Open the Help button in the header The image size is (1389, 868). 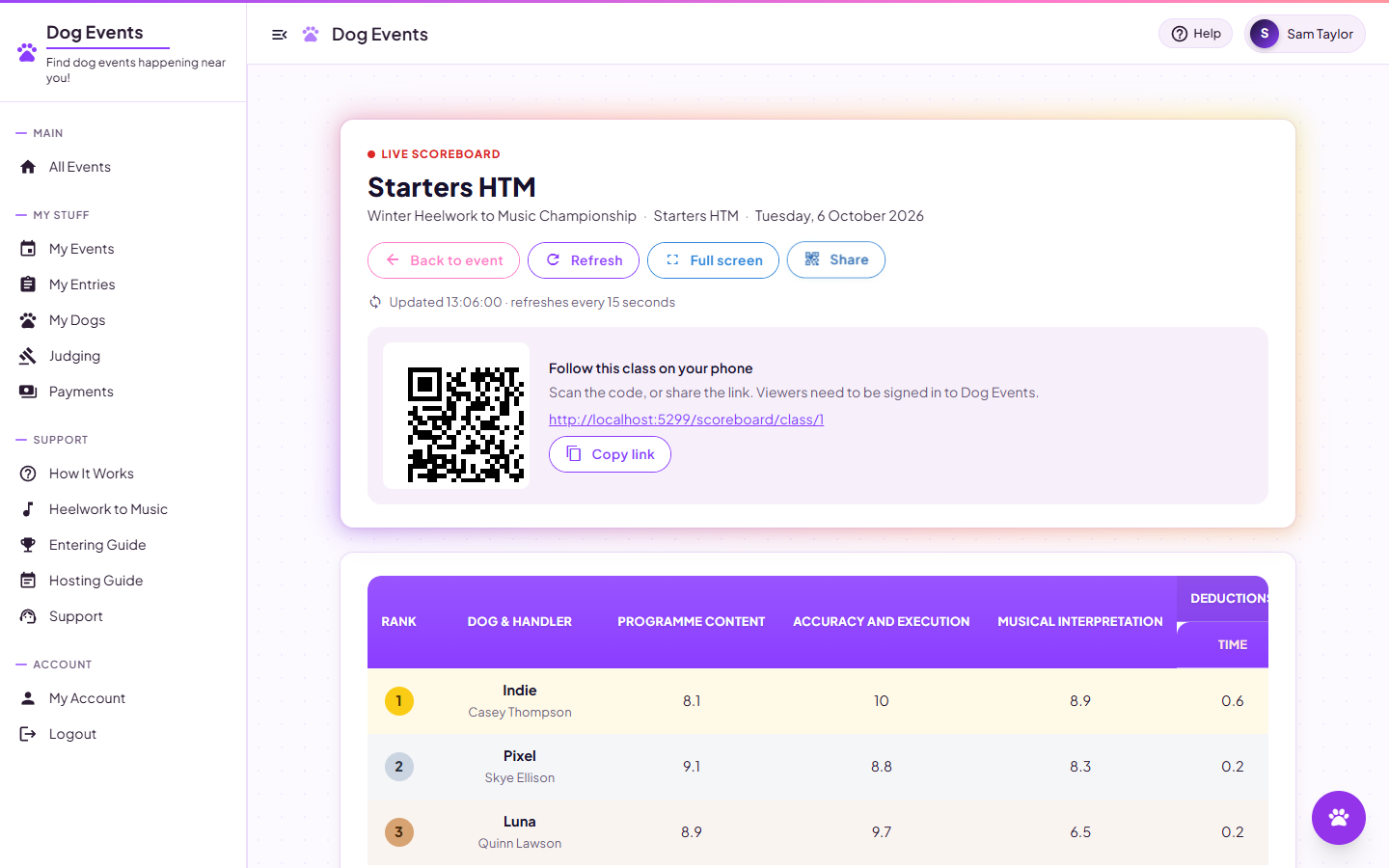pos(1196,34)
